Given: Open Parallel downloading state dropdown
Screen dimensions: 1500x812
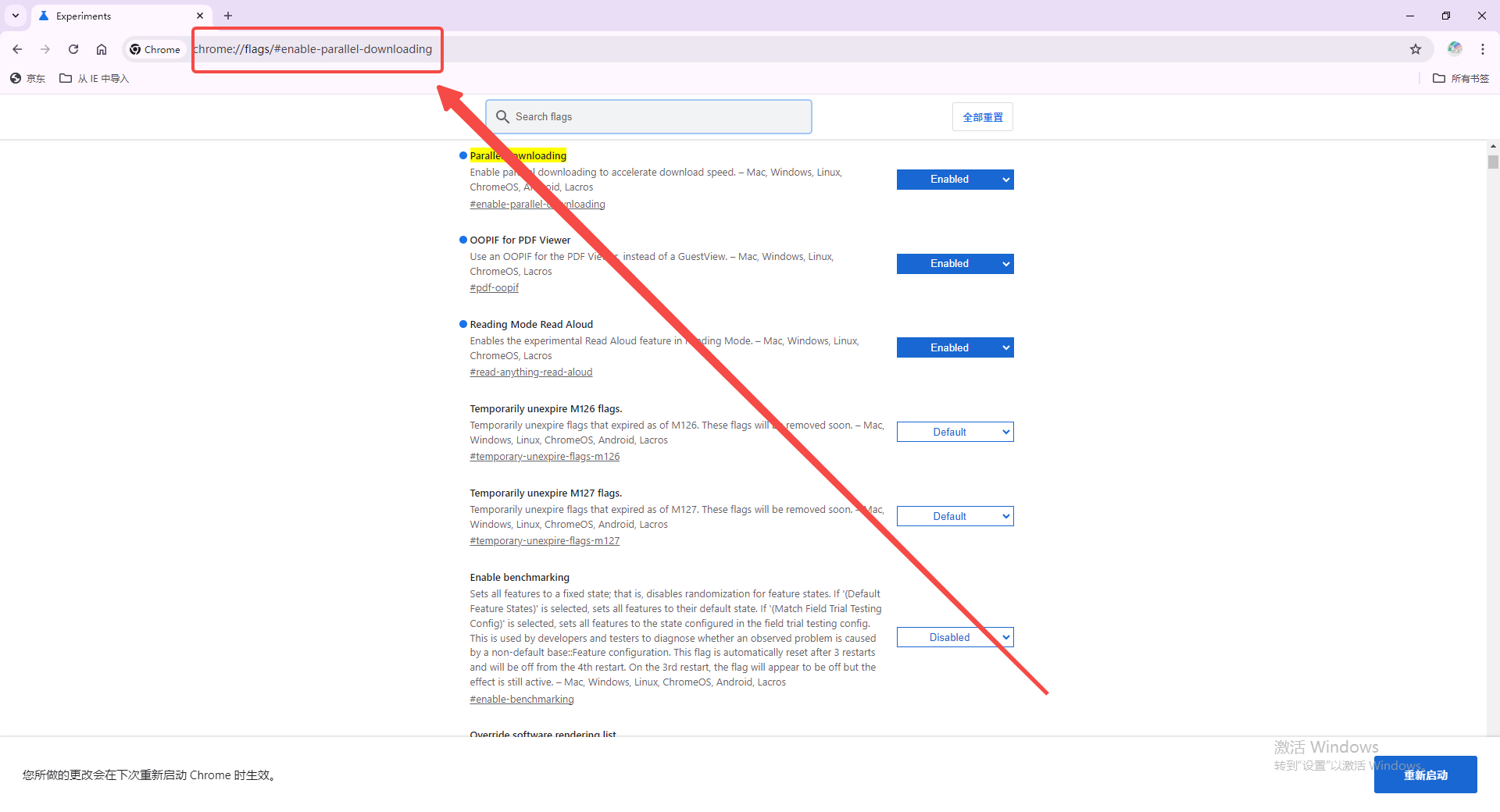Looking at the screenshot, I should coord(955,180).
